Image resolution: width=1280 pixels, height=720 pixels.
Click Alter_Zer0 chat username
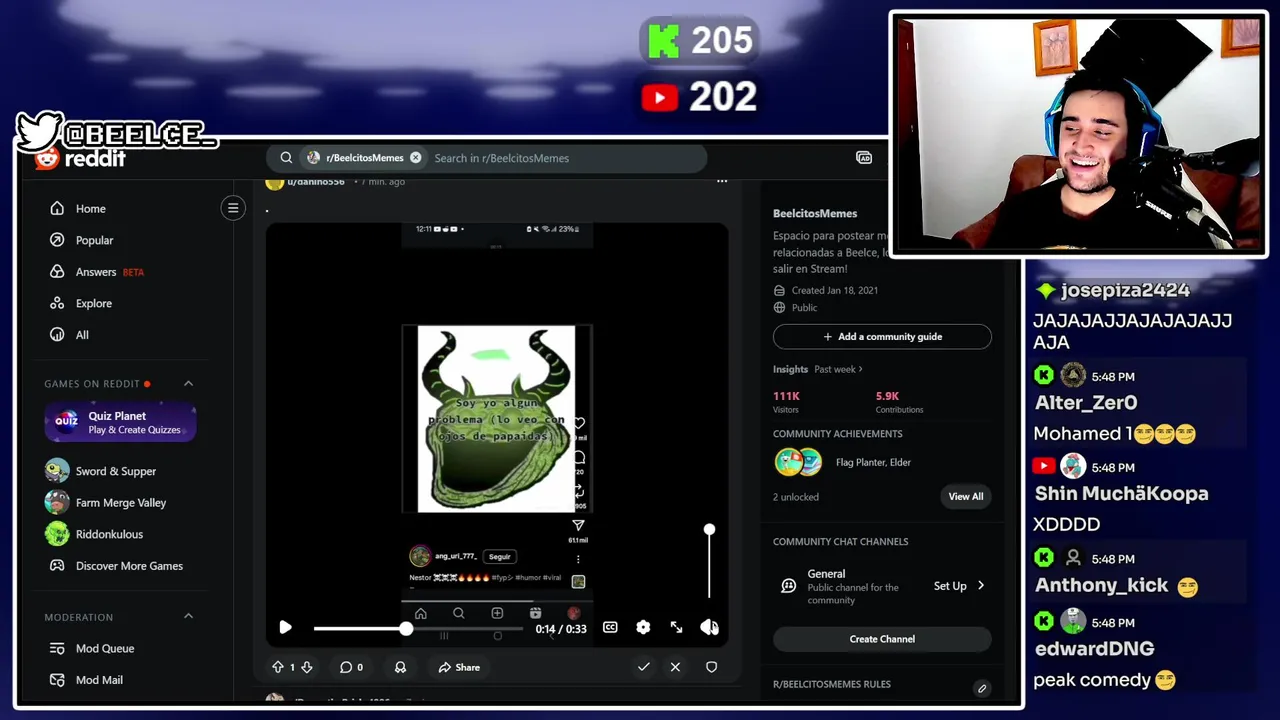pyautogui.click(x=1086, y=403)
